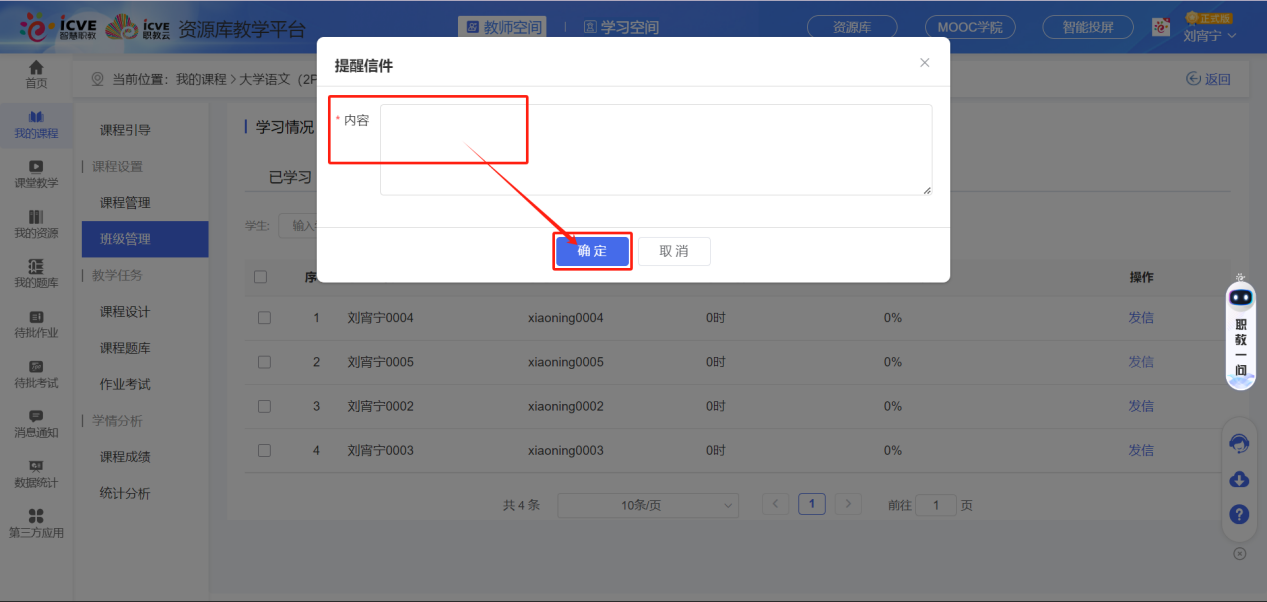This screenshot has width=1267, height=602.
Task: Click the help question mark icon
Action: (1239, 514)
